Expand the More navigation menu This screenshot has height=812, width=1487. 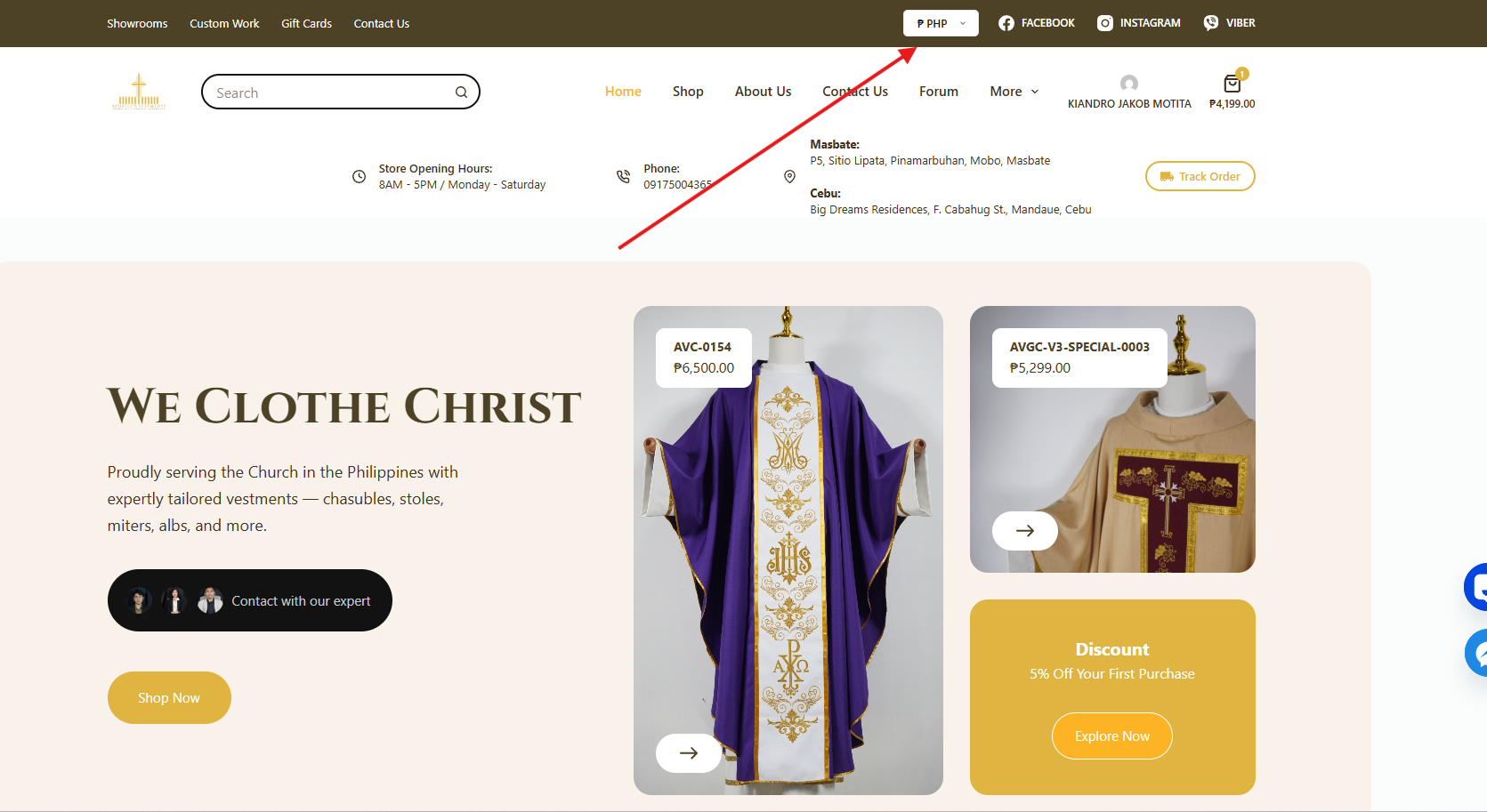pos(1014,92)
